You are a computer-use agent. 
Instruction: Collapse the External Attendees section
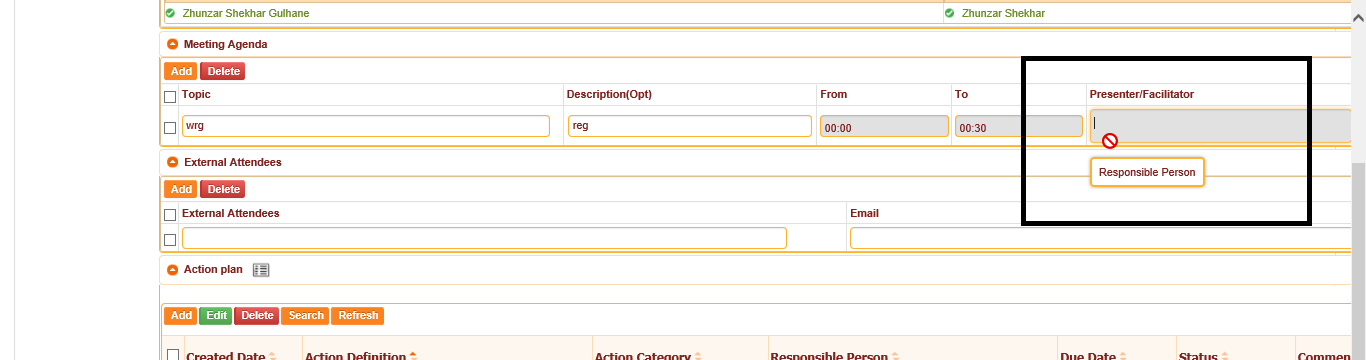coord(172,162)
